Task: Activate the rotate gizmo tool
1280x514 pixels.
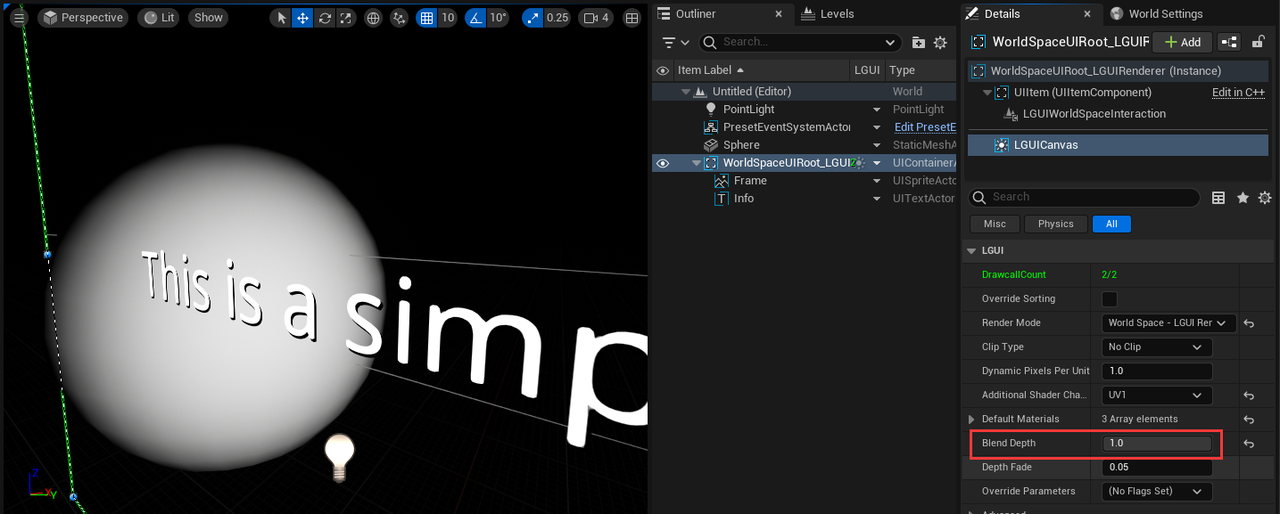Action: (x=324, y=18)
